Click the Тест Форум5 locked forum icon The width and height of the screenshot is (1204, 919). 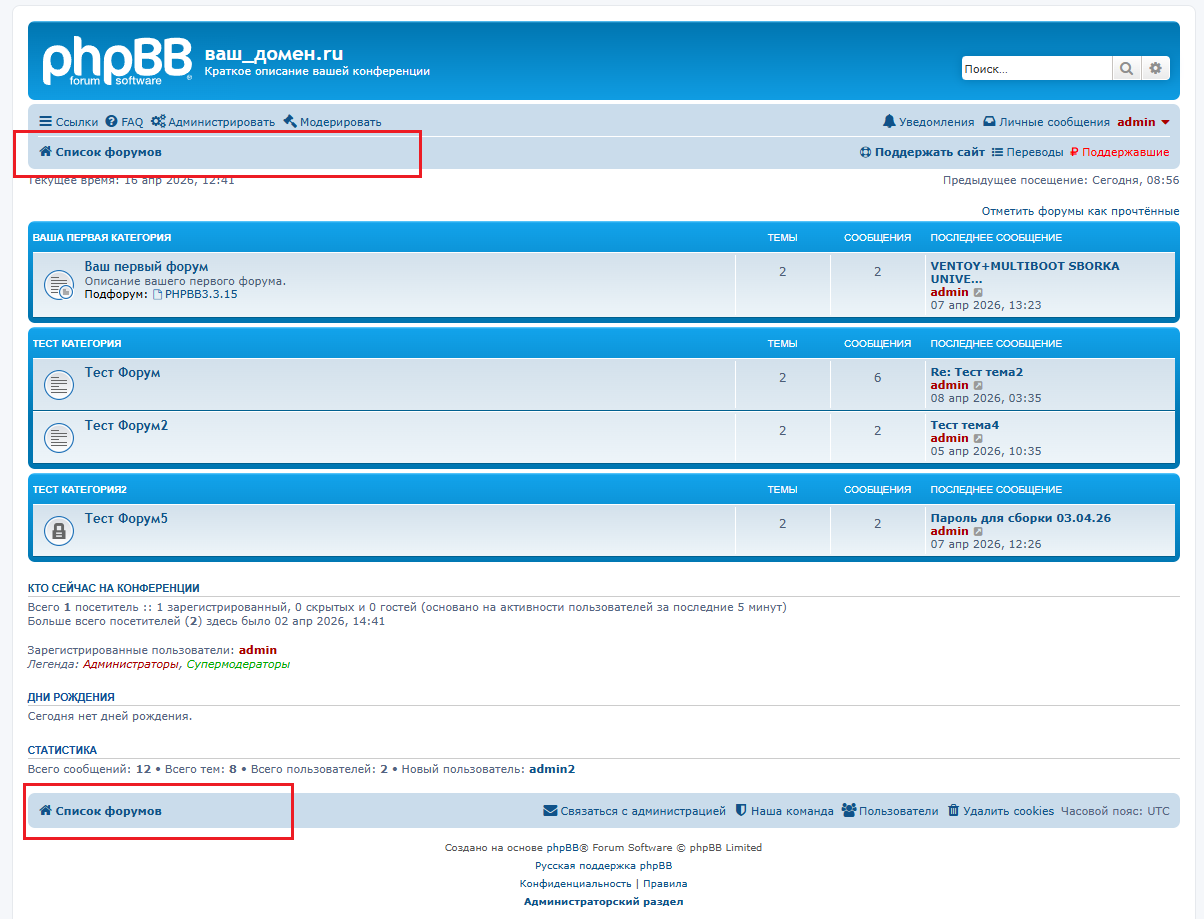[59, 531]
